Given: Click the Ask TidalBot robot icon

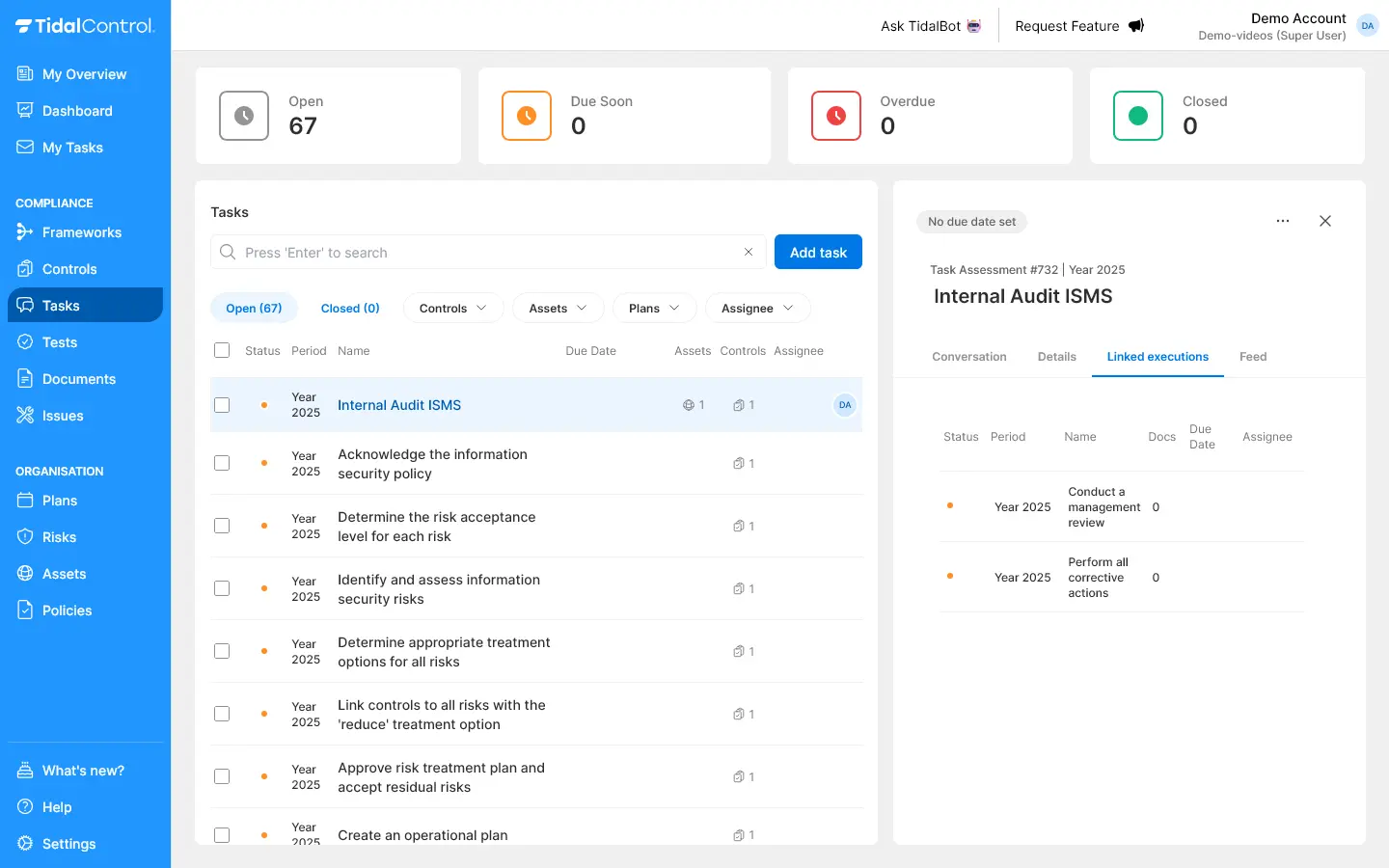Looking at the screenshot, I should click(974, 26).
